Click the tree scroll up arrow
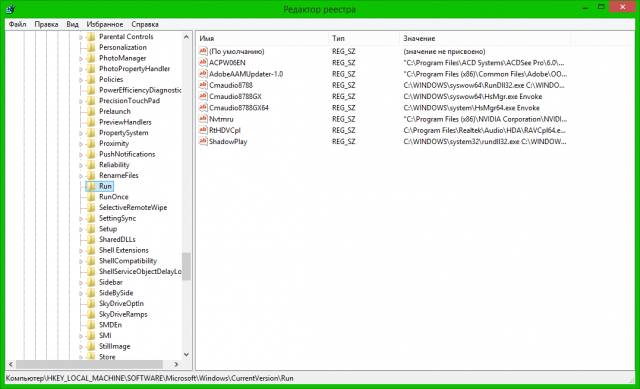This screenshot has height=389, width=640. coord(186,37)
